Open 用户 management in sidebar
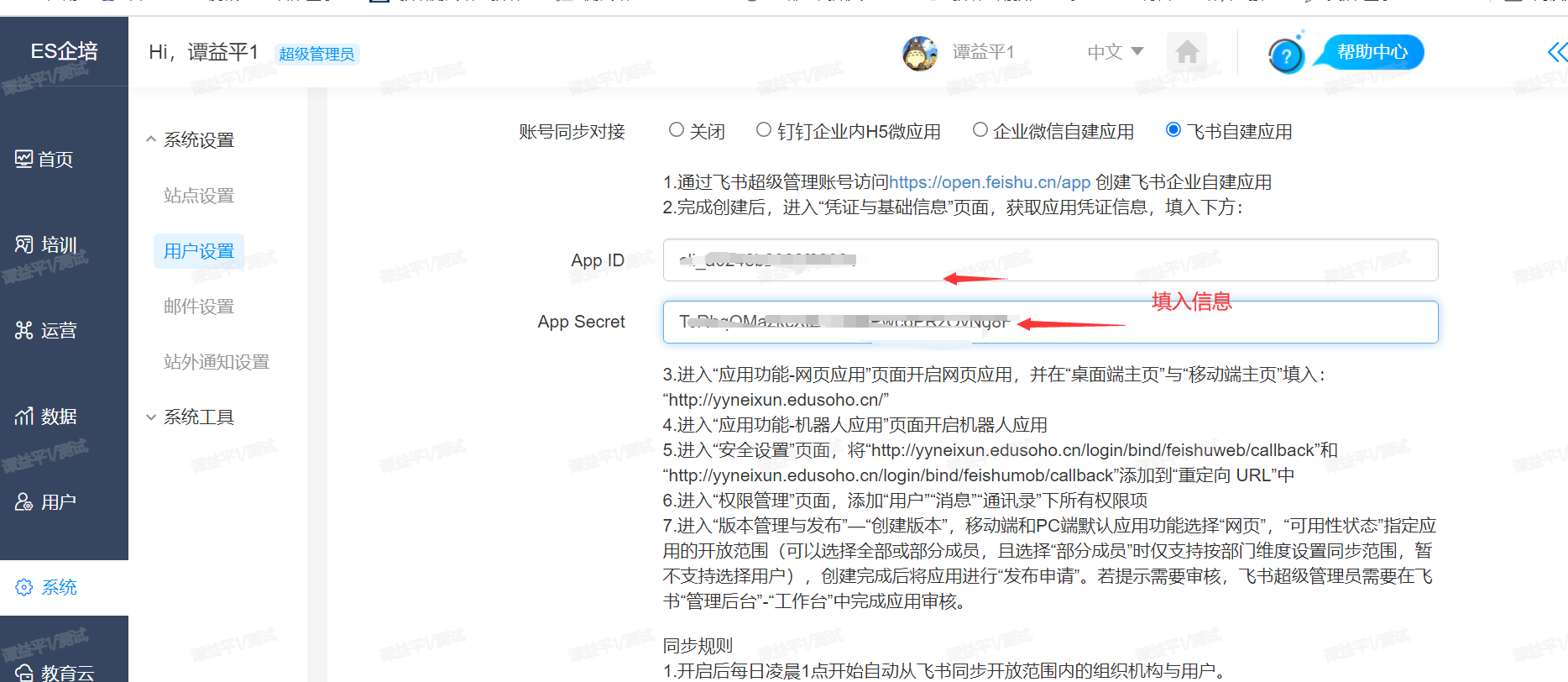 pos(47,502)
